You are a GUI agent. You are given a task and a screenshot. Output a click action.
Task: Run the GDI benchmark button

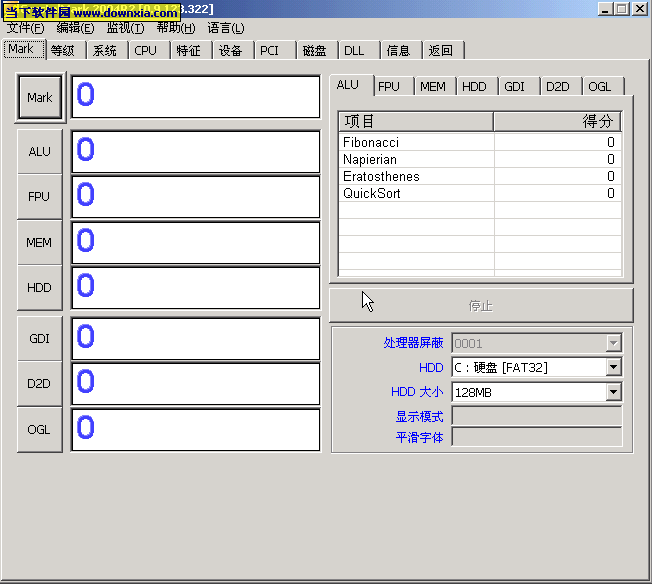pos(40,339)
